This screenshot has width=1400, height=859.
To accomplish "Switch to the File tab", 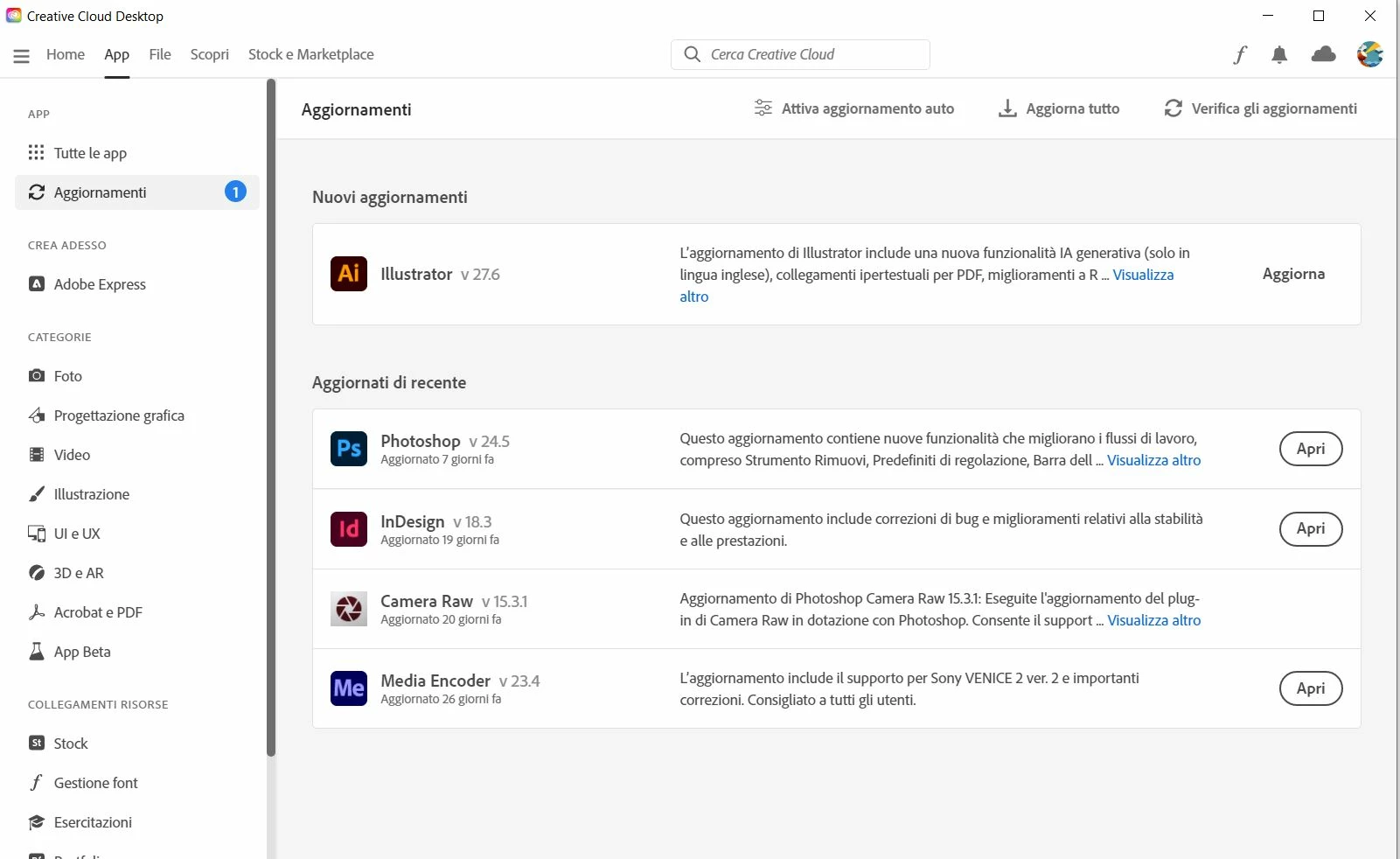I will click(x=160, y=54).
